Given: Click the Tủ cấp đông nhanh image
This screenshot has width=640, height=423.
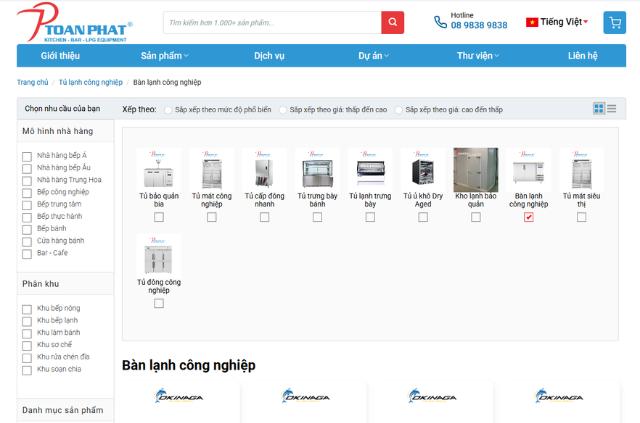Looking at the screenshot, I should (x=264, y=170).
